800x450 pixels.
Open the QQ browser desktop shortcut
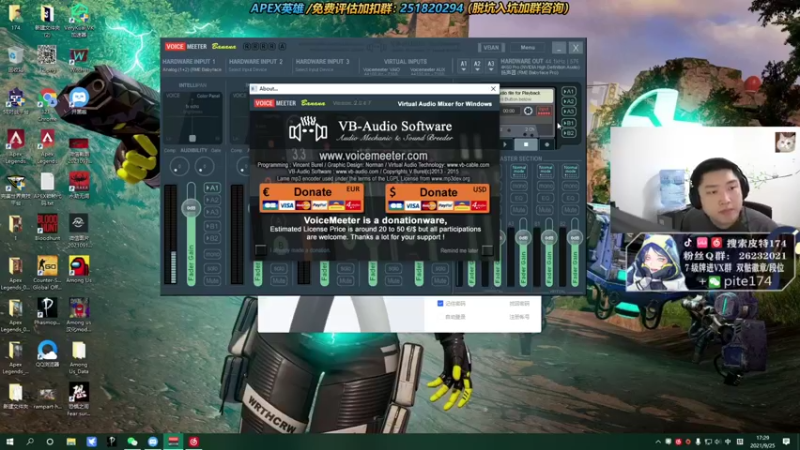47,351
